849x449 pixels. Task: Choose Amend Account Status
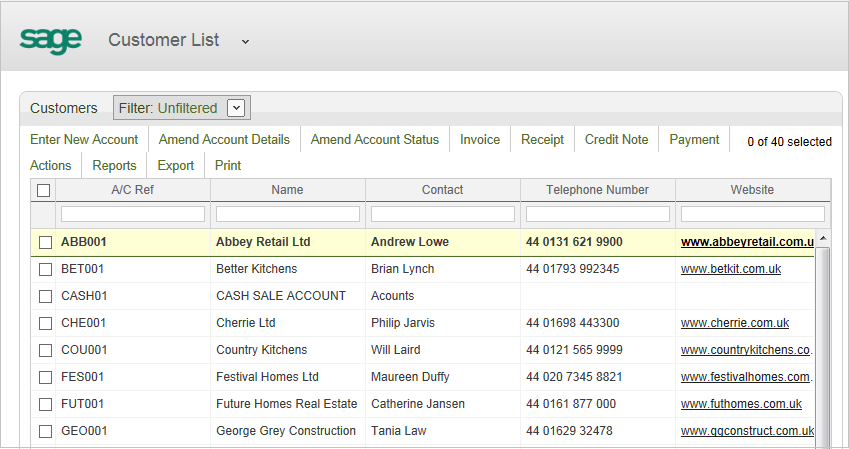click(x=375, y=140)
